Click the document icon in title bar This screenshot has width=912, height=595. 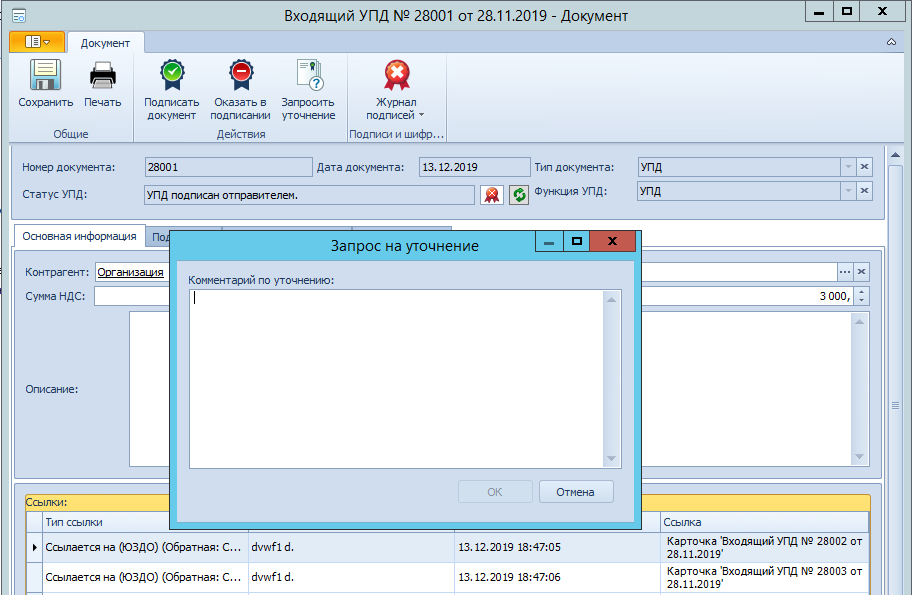[x=19, y=16]
